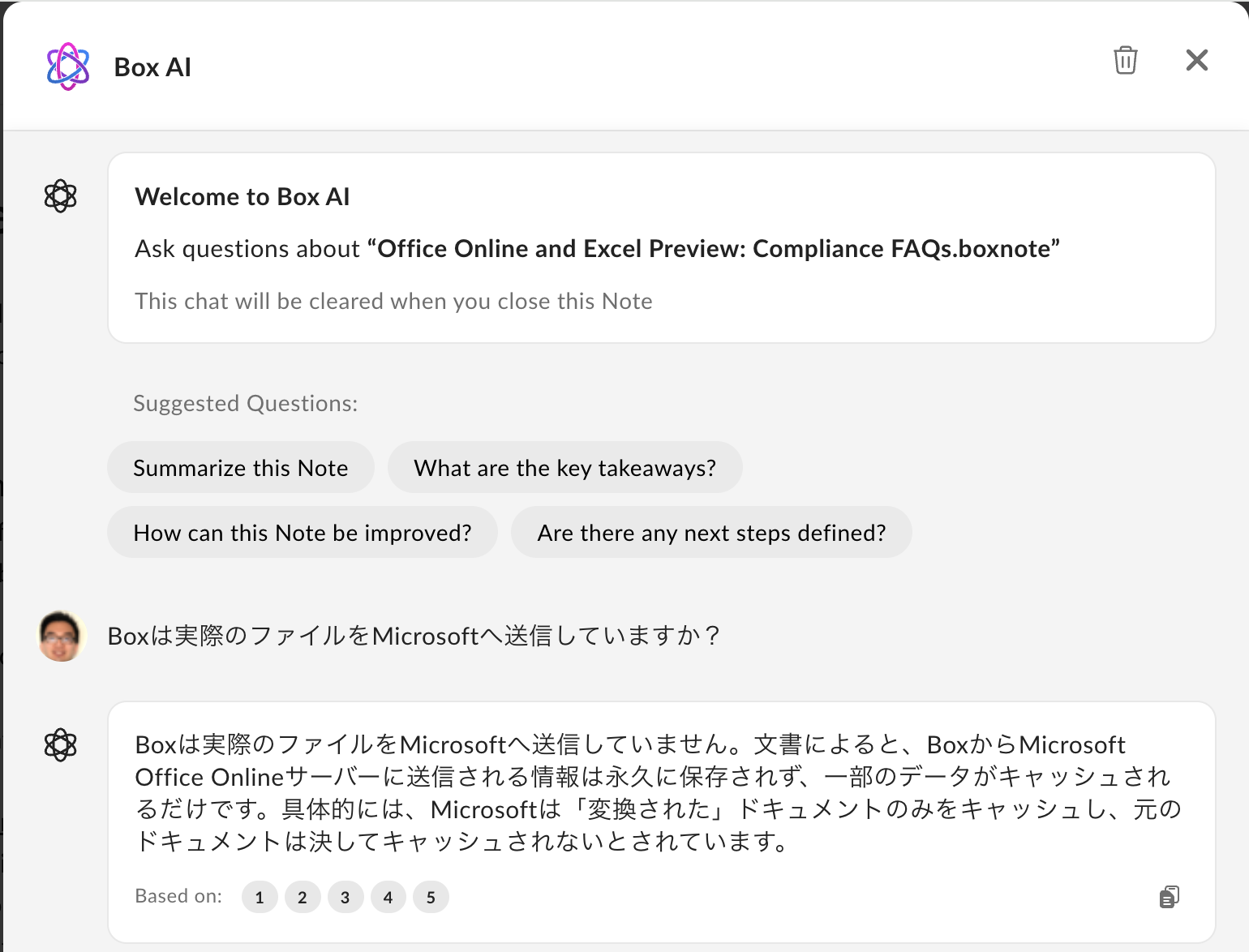Select "Are there any next steps defined?"
Screen dimensions: 1249x952
(x=711, y=533)
